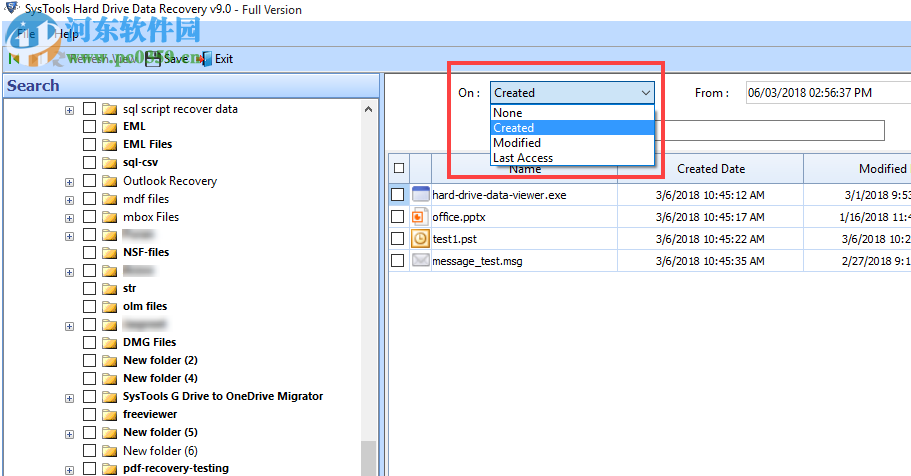The width and height of the screenshot is (911, 476).
Task: Check the EML Files folder checkbox
Action: point(89,144)
